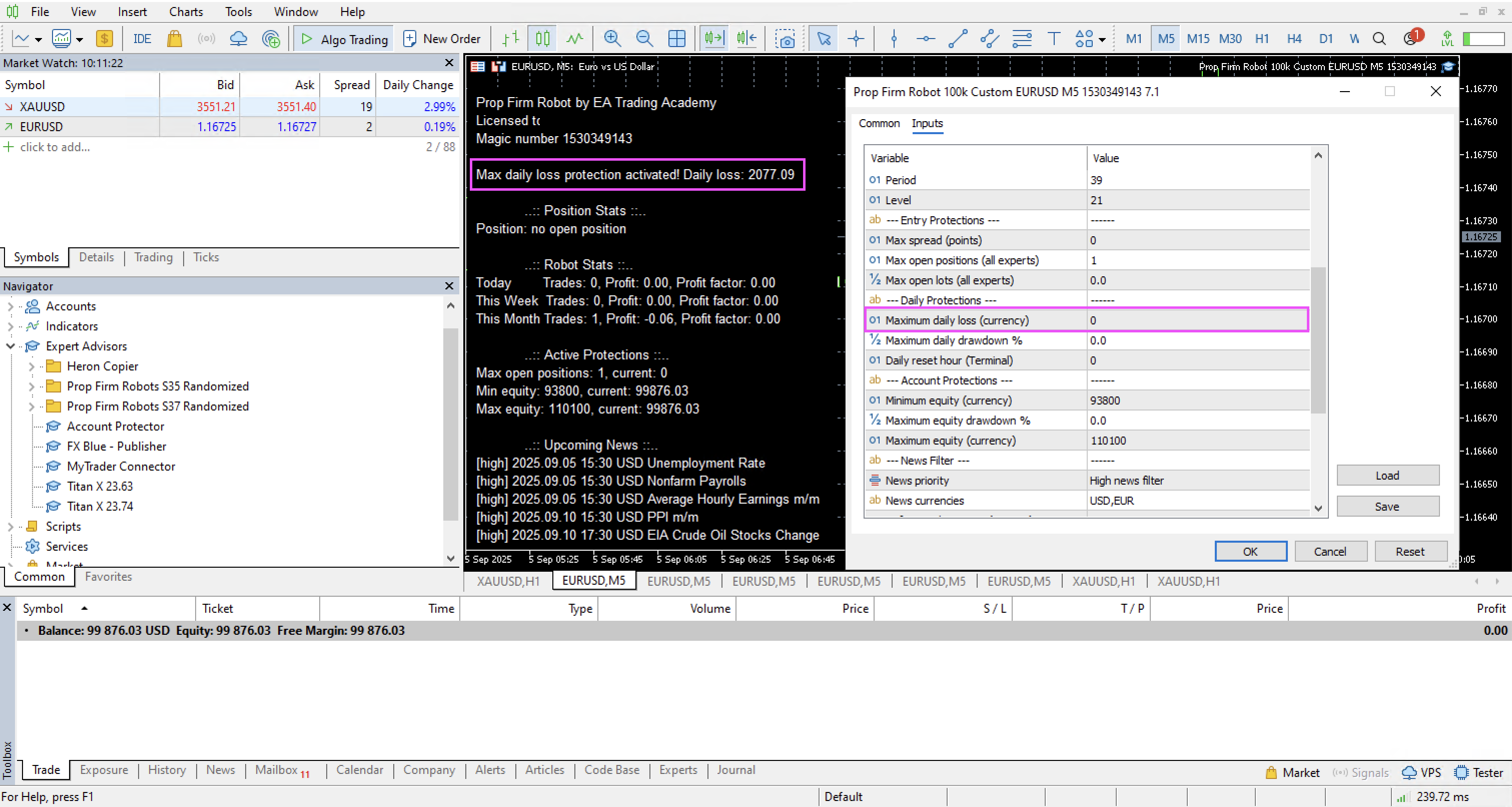The image size is (1512, 807).
Task: Click the yellow dollar Depth of Market icon
Action: coord(105,39)
